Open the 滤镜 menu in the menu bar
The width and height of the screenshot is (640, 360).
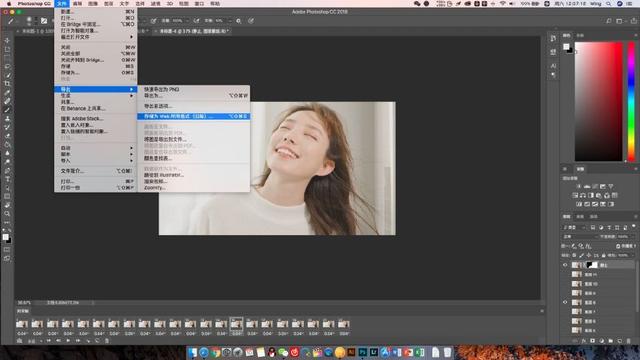click(x=155, y=4)
